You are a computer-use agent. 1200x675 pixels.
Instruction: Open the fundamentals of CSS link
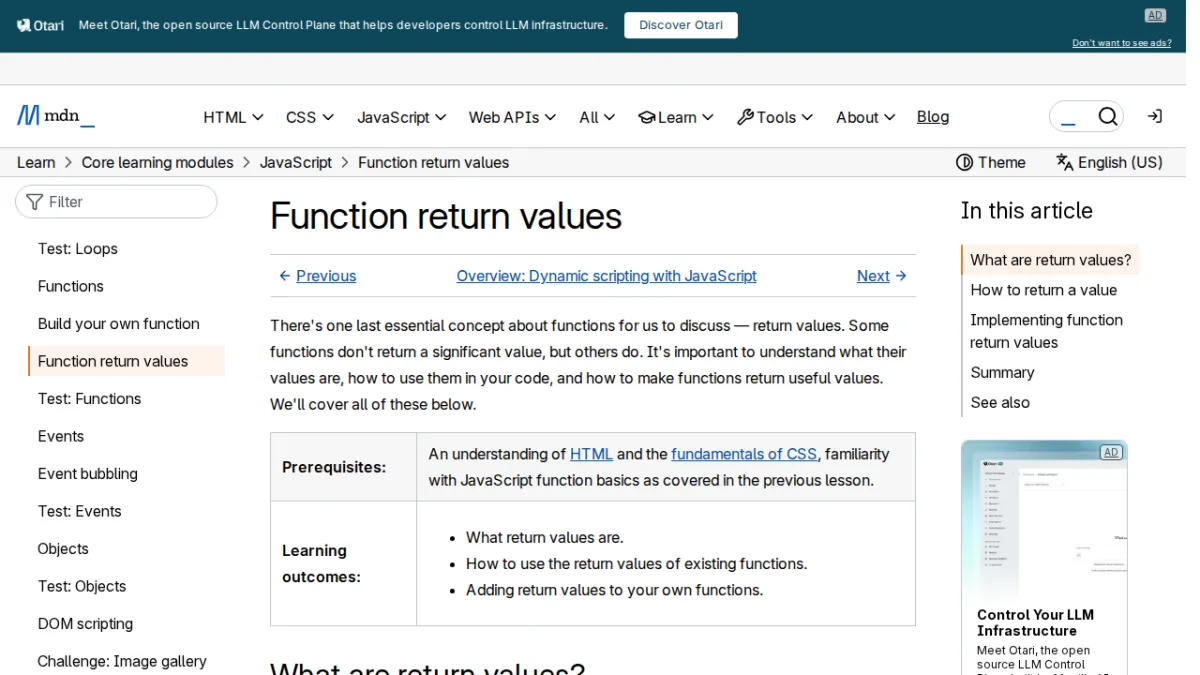[744, 454]
